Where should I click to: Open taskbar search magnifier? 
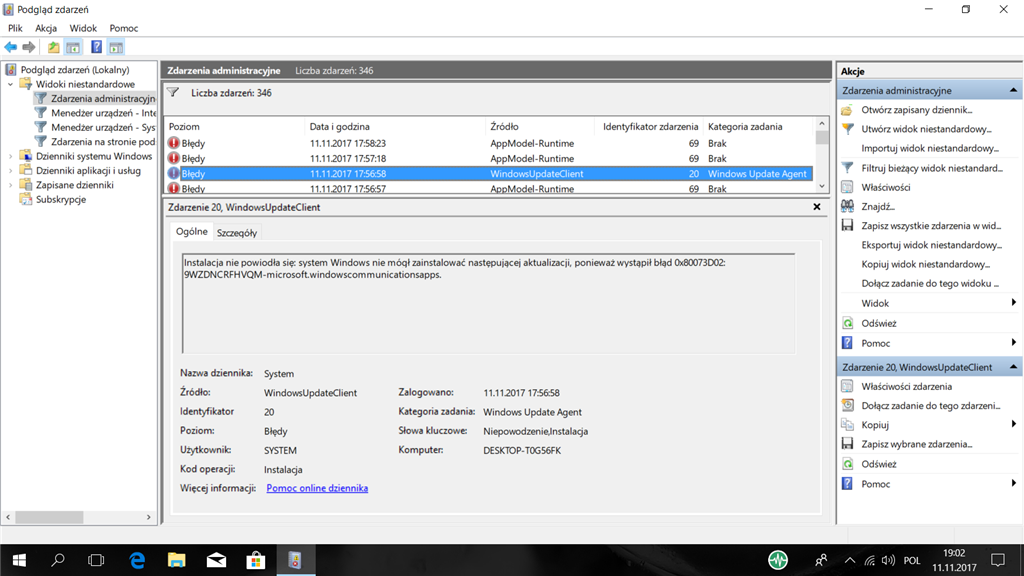point(58,560)
